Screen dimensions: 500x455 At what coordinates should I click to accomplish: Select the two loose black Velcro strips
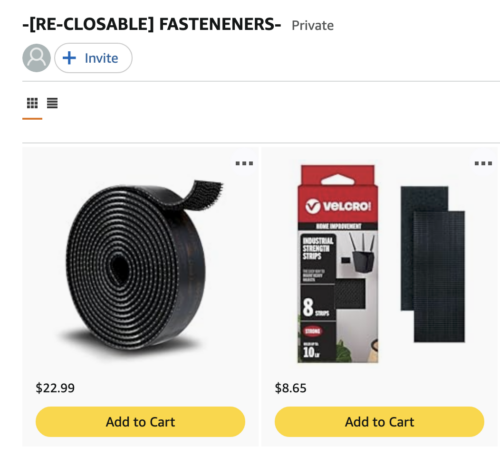coord(433,264)
